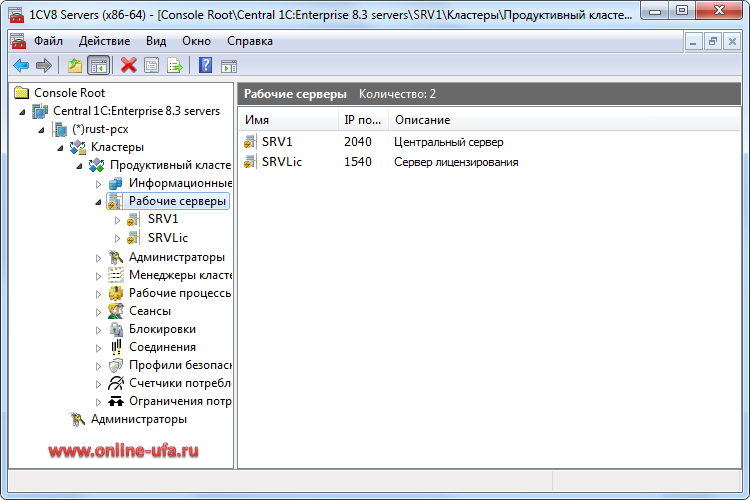Collapse the Кластеры node

point(60,148)
